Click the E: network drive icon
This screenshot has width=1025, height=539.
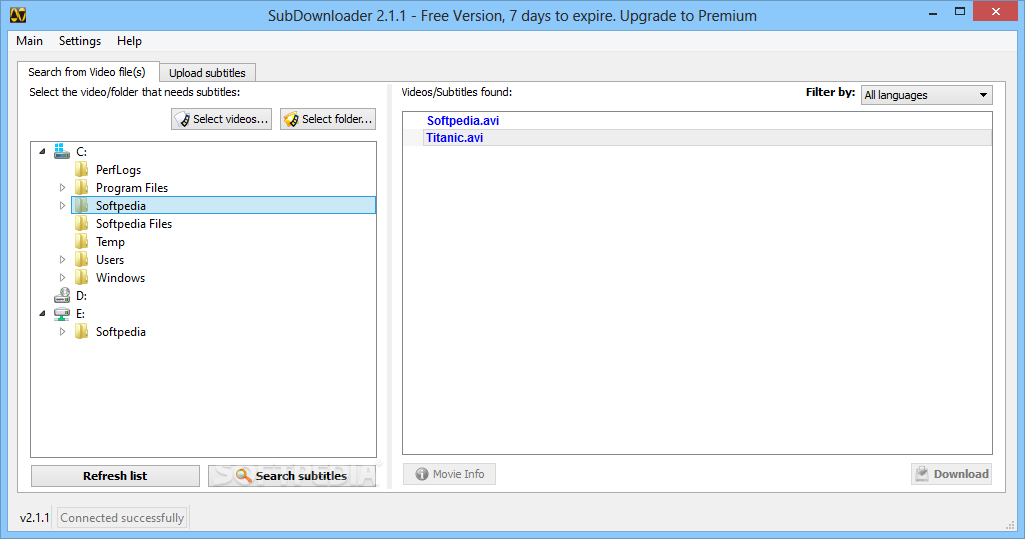61,314
